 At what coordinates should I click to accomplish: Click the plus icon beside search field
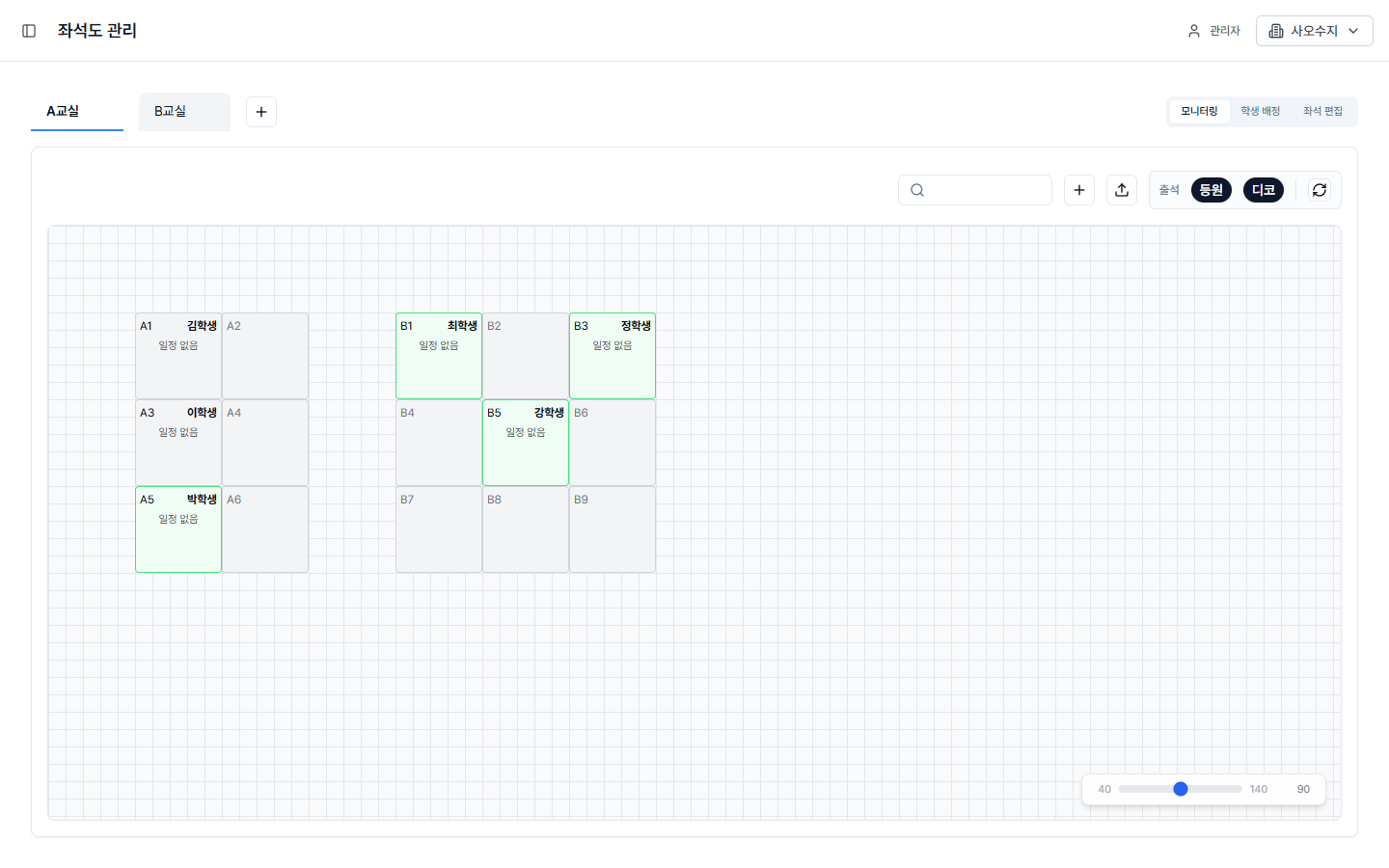pyautogui.click(x=1079, y=190)
